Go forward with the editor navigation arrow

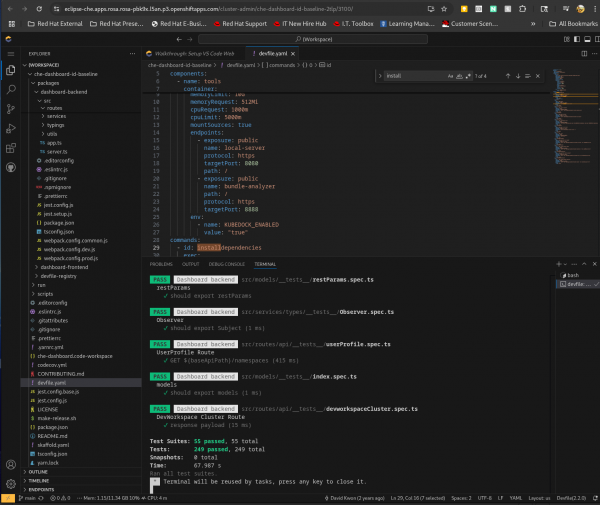tap(189, 39)
